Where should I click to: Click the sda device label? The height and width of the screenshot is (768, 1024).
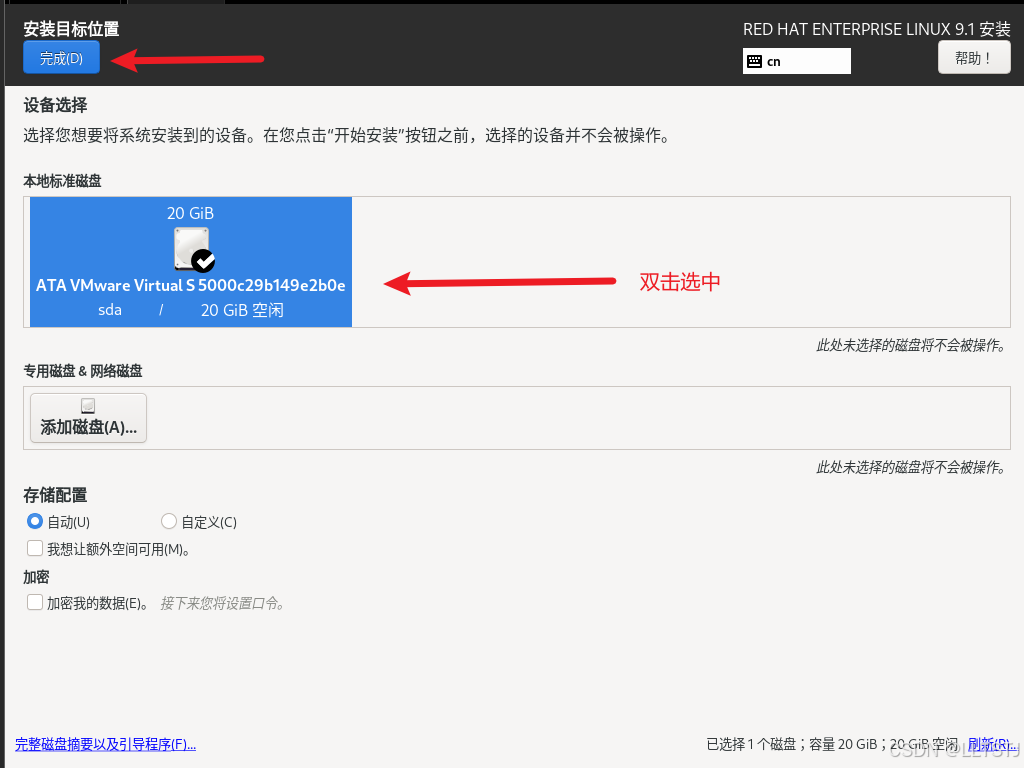coord(110,310)
